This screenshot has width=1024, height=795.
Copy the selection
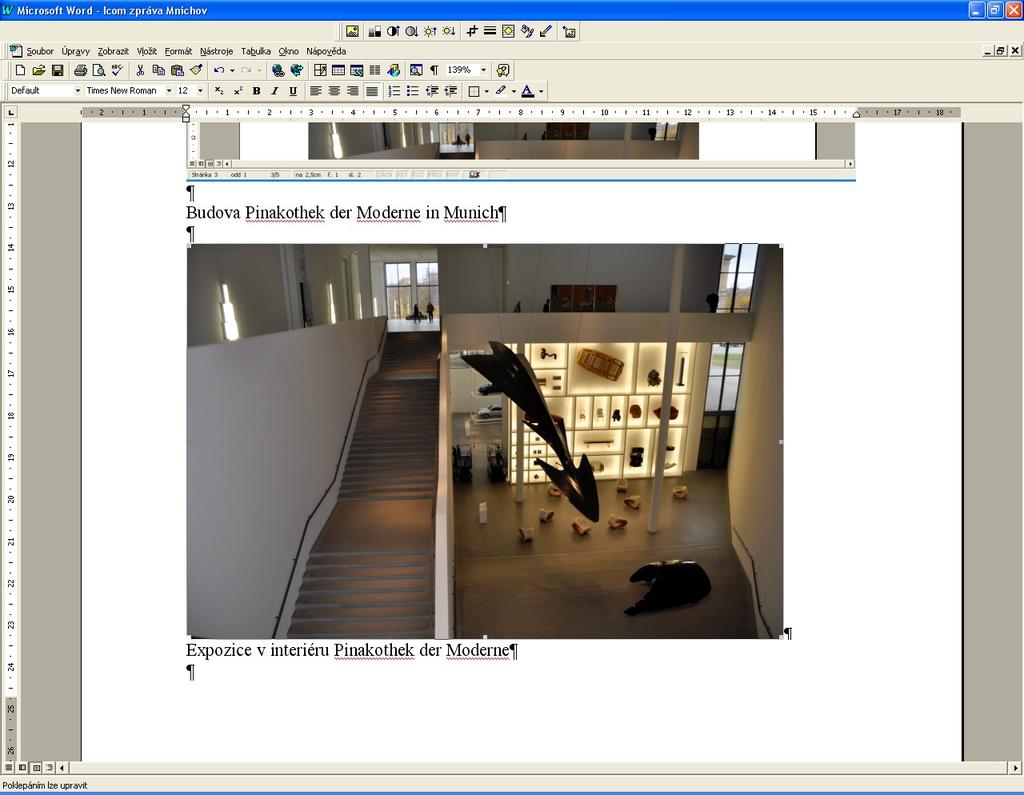click(158, 70)
